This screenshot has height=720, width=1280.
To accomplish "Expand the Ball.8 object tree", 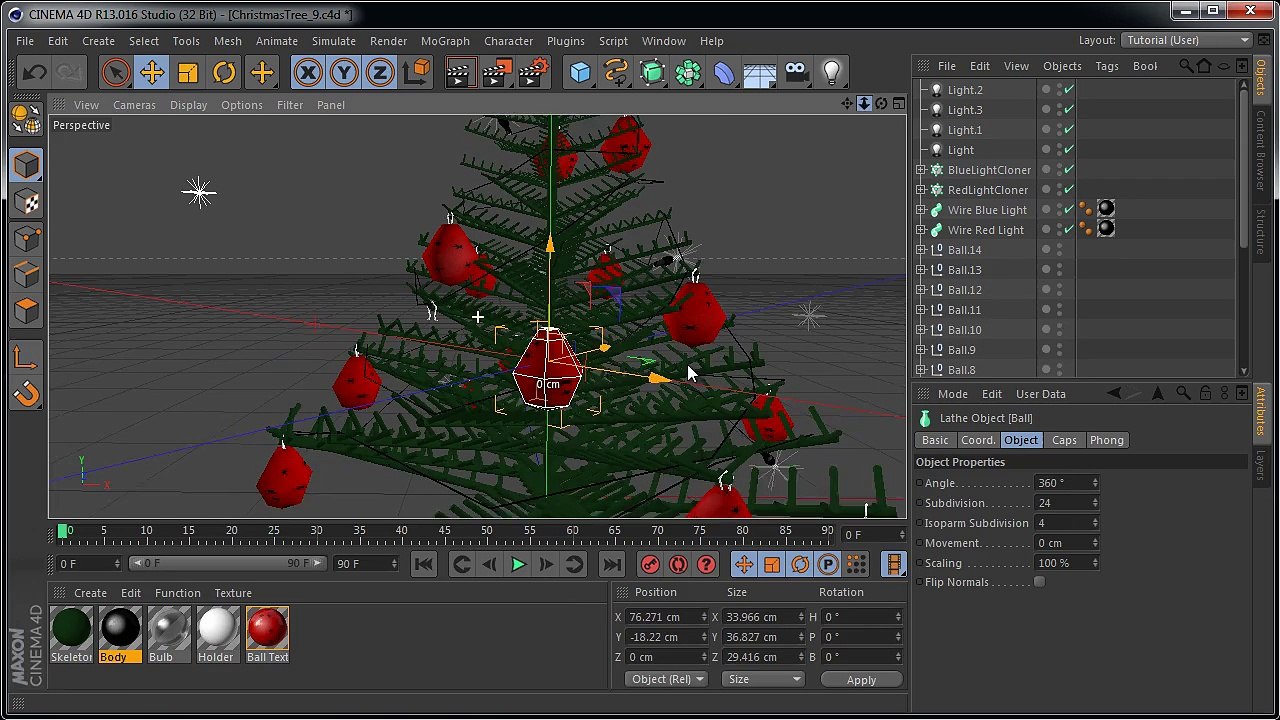I will click(x=921, y=370).
